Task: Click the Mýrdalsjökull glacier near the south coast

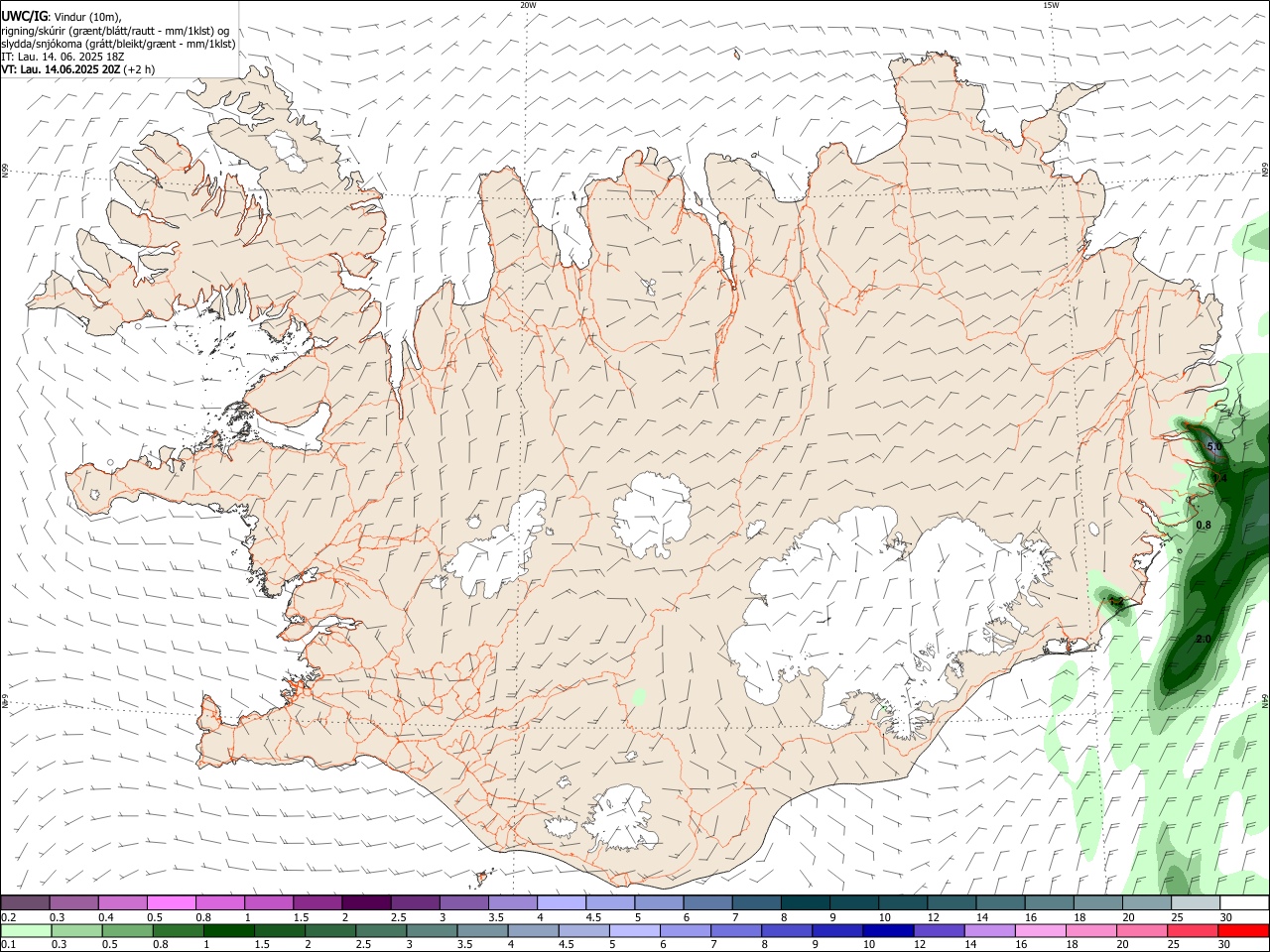Action: tap(623, 819)
